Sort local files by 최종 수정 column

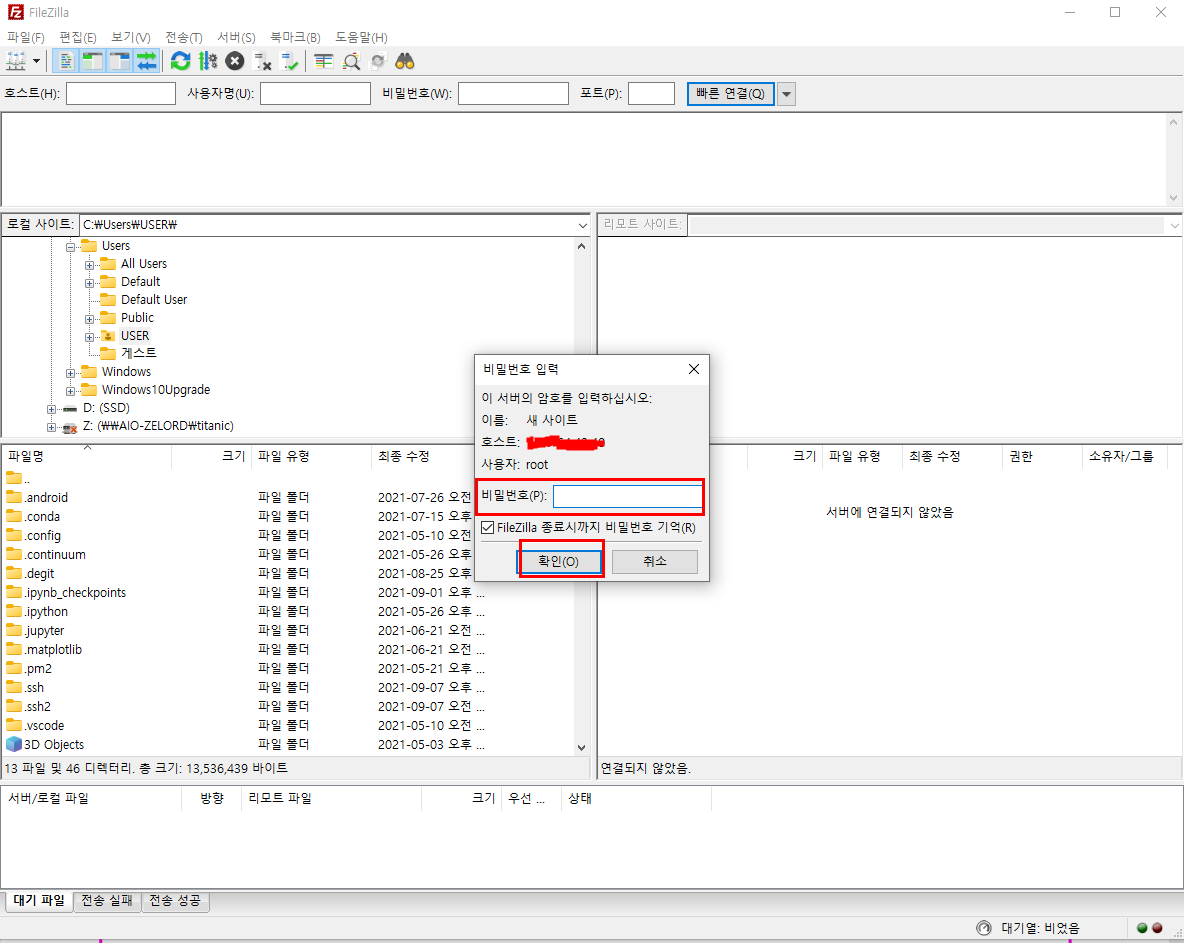click(x=423, y=456)
